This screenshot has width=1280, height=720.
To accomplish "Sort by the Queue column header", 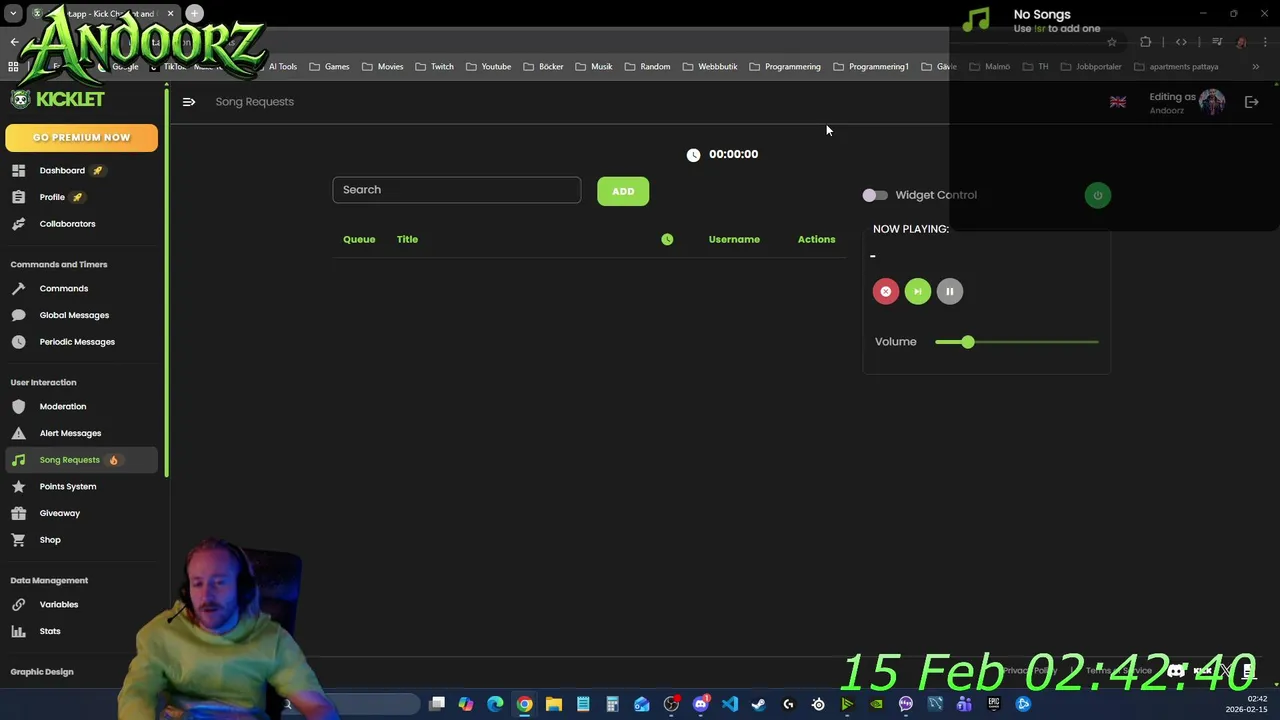I will click(x=359, y=239).
